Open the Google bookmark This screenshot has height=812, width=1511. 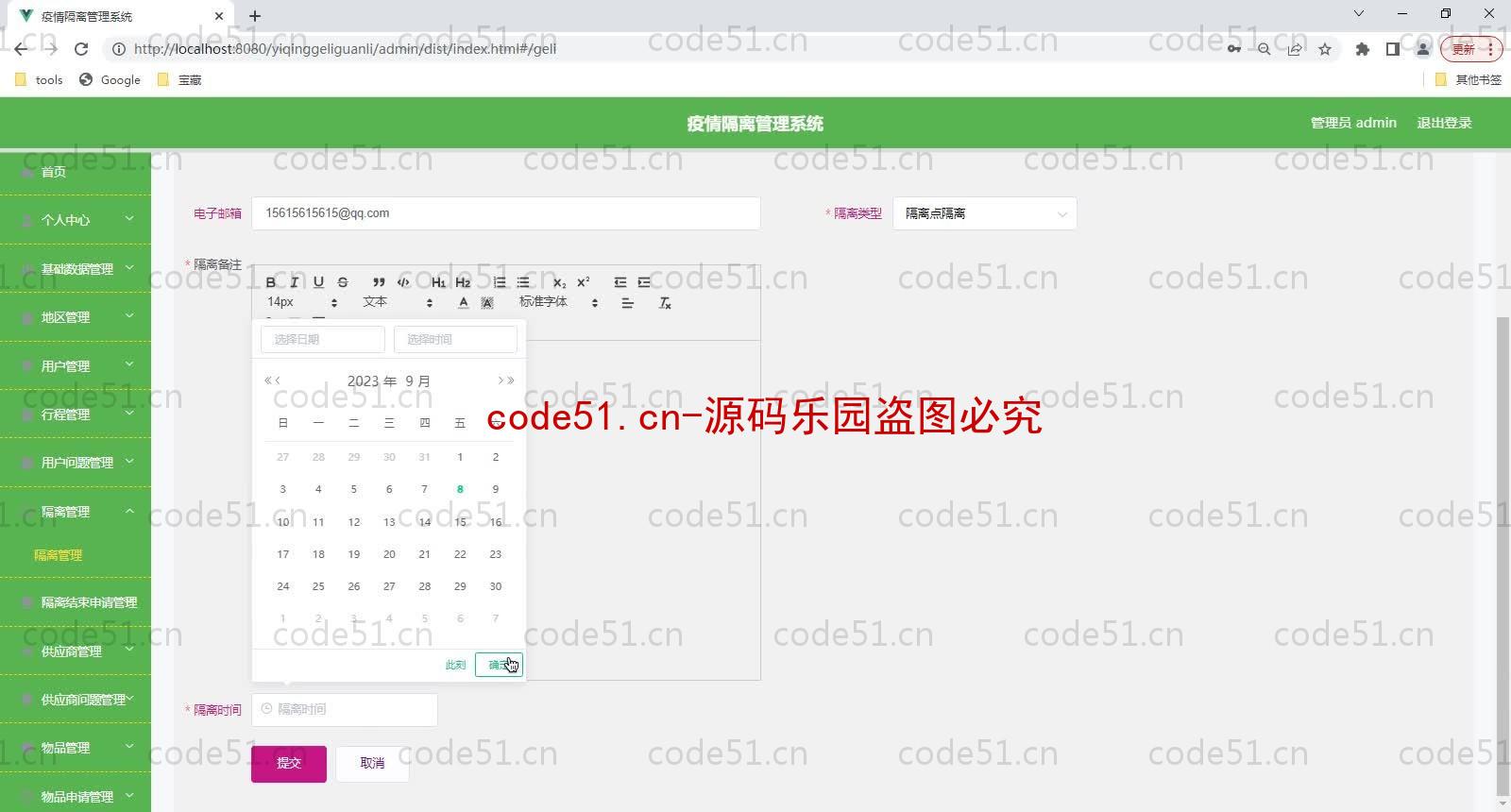pos(110,80)
